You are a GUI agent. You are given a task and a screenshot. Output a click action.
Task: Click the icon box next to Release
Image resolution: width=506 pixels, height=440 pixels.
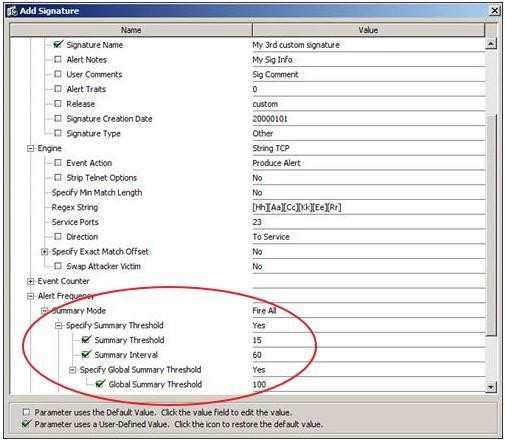[x=58, y=103]
